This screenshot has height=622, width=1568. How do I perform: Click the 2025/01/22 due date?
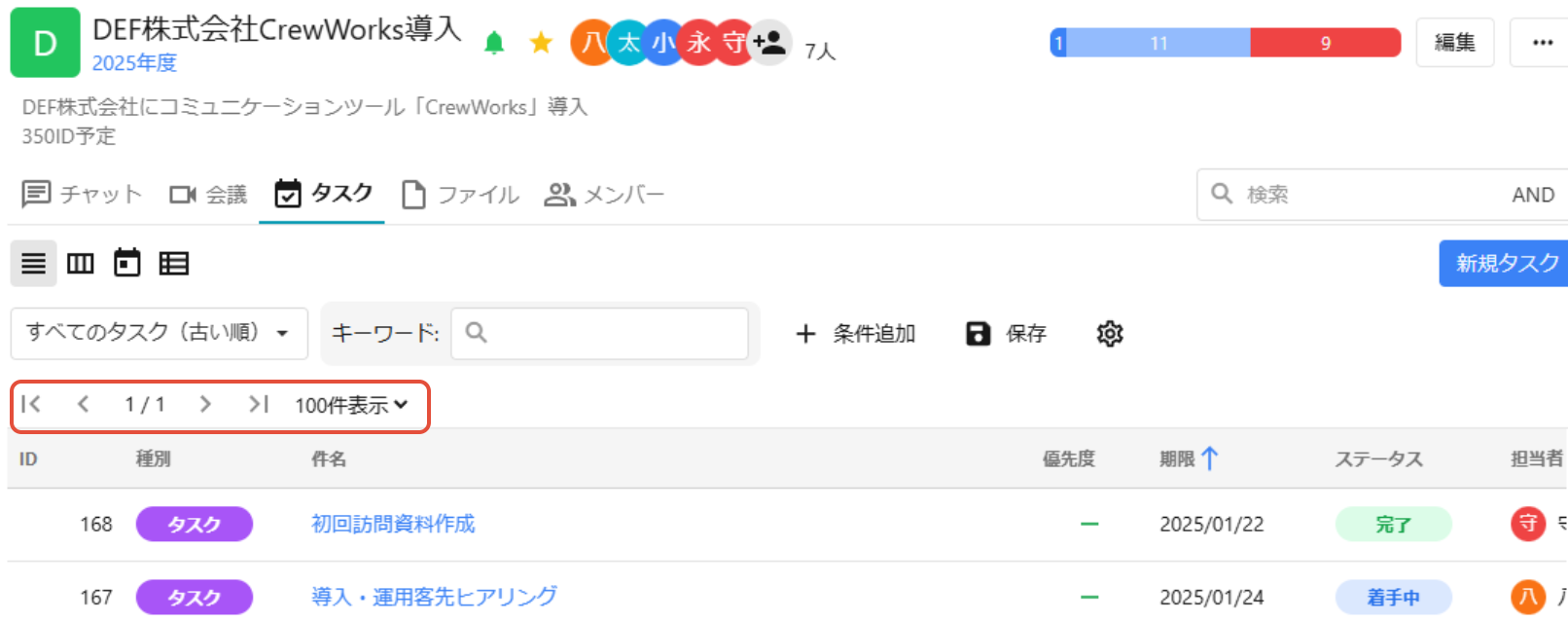click(x=1211, y=524)
